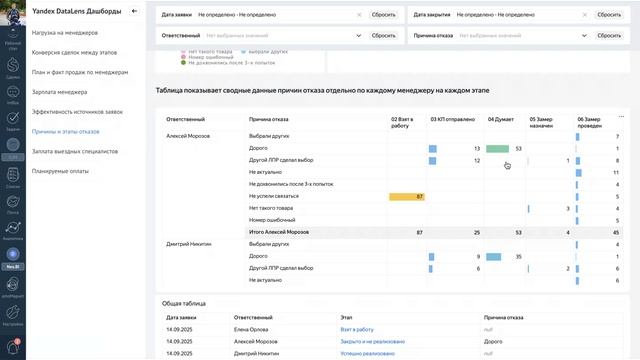The height and width of the screenshot is (360, 640).
Task: Click the Дата закрытия date range field
Action: tap(522, 15)
